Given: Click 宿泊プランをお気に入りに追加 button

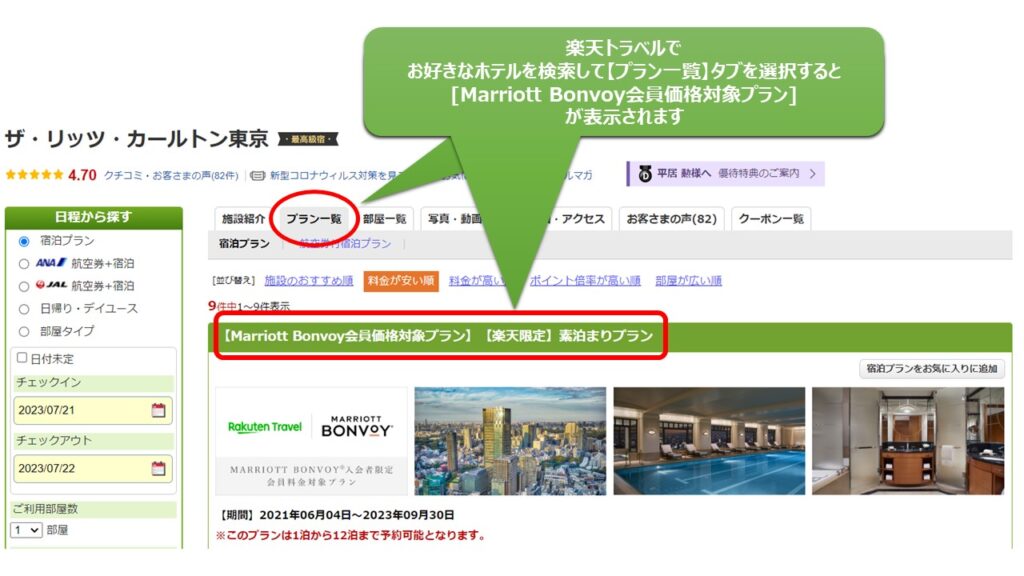Looking at the screenshot, I should [931, 368].
